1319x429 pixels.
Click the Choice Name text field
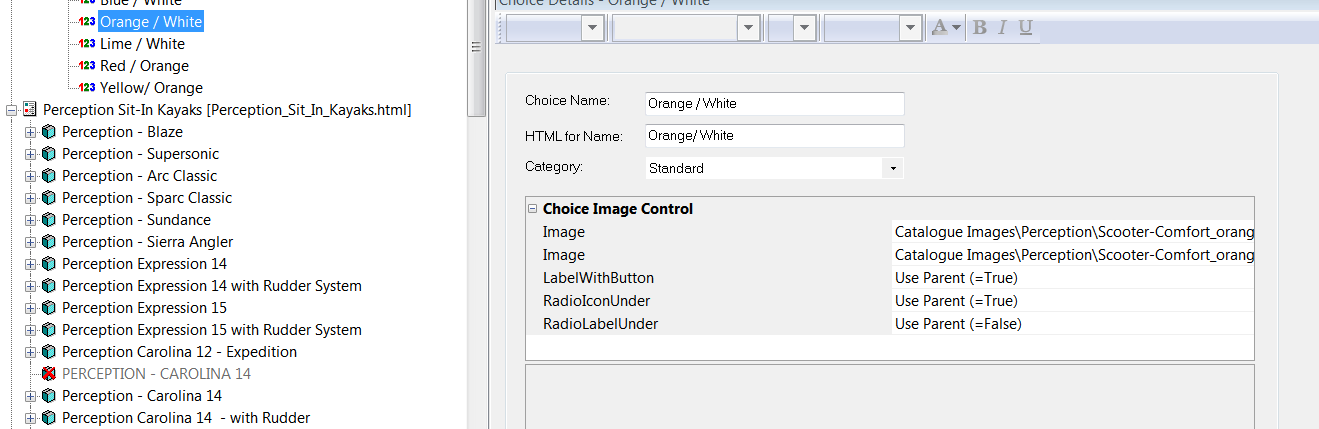tap(774, 103)
